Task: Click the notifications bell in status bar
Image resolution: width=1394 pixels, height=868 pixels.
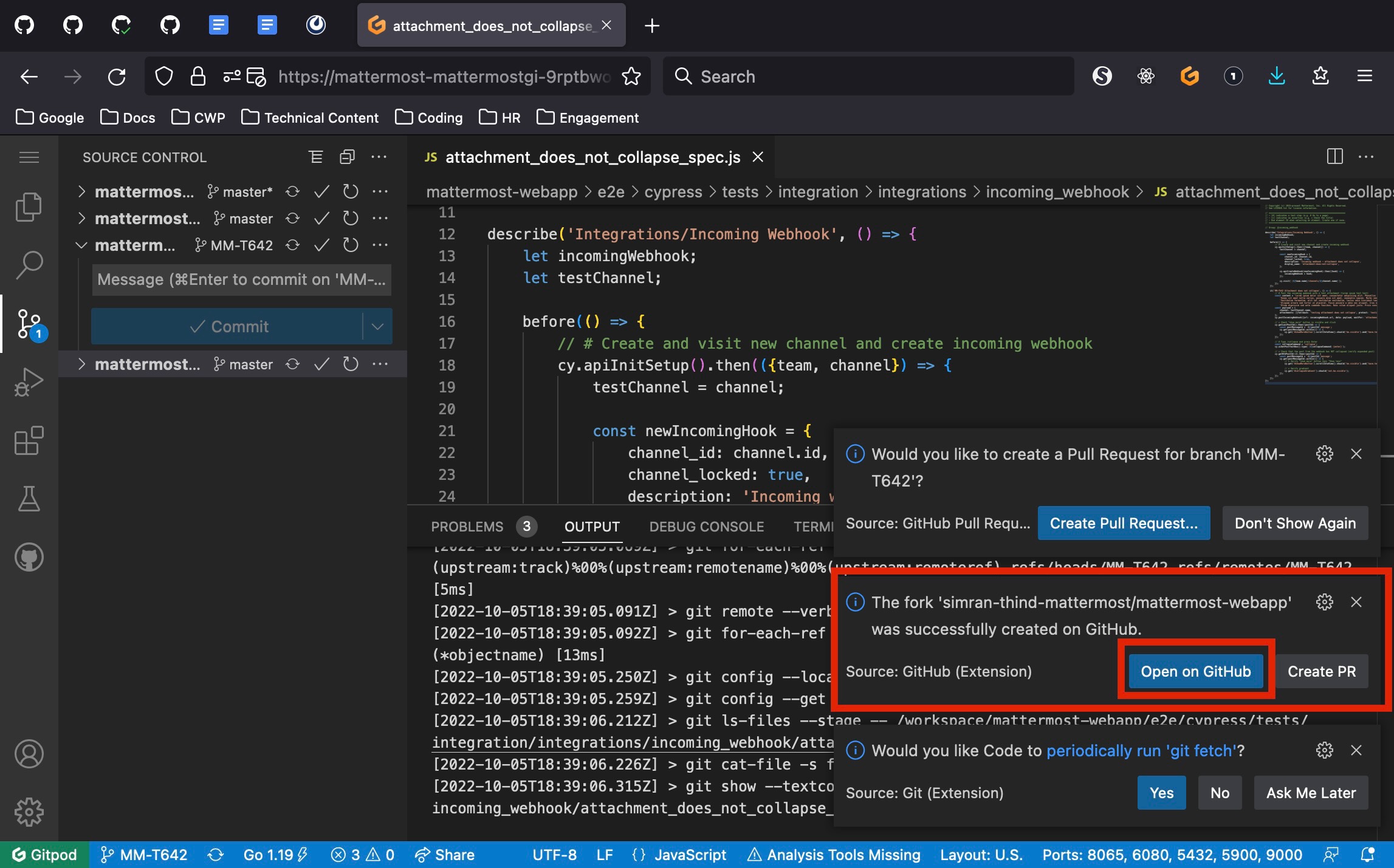Action: (1367, 855)
